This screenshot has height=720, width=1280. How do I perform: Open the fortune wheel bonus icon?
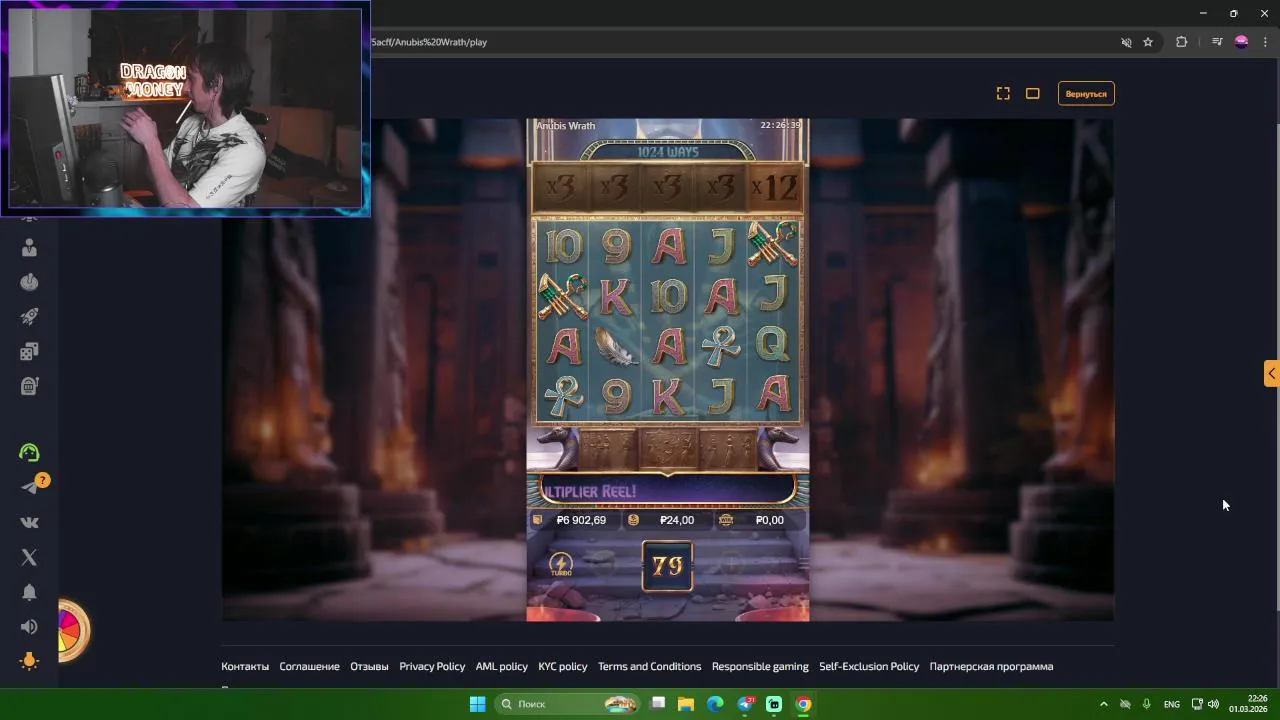[x=71, y=630]
